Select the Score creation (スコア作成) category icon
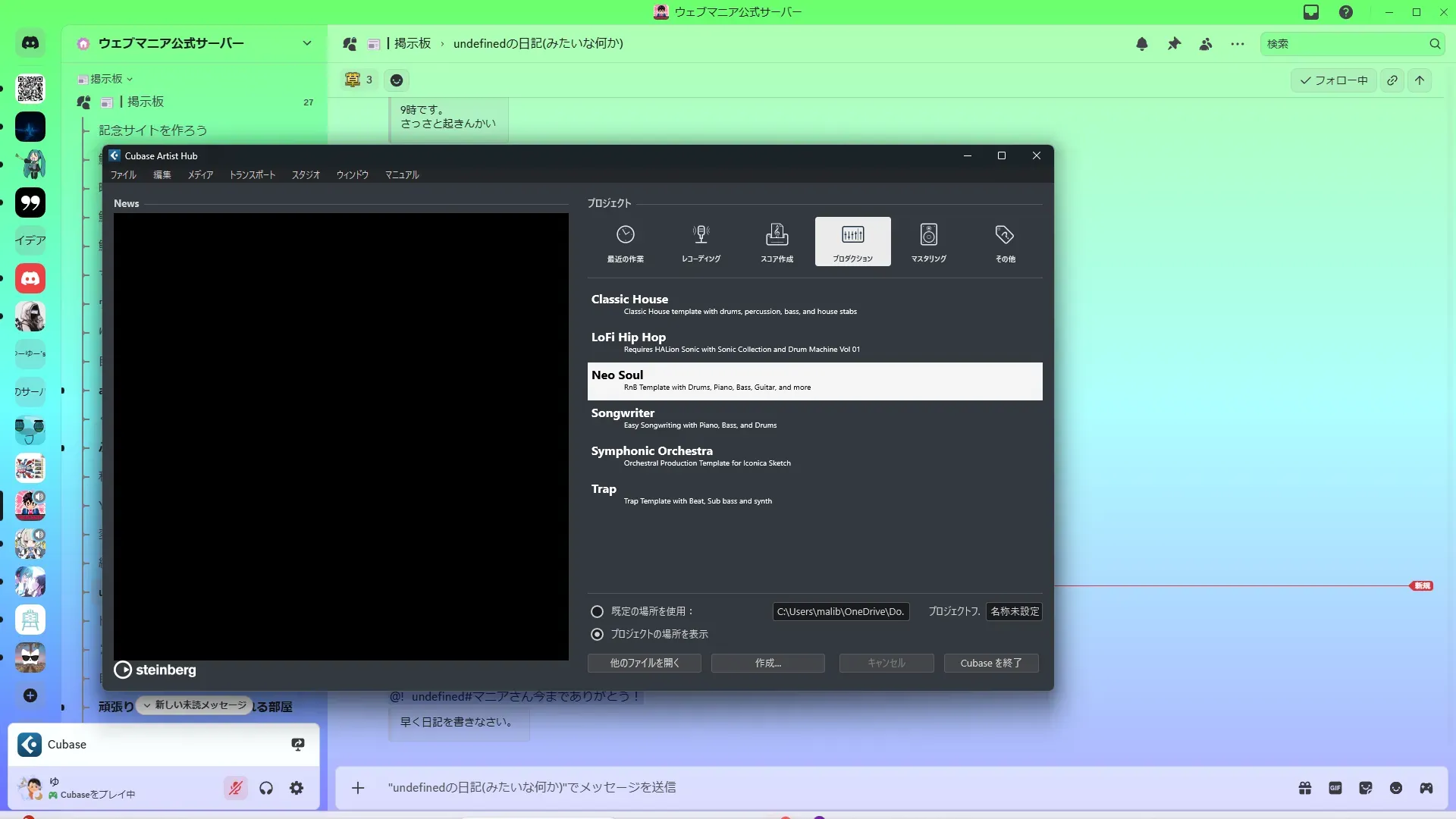Image resolution: width=1456 pixels, height=819 pixels. pyautogui.click(x=777, y=241)
